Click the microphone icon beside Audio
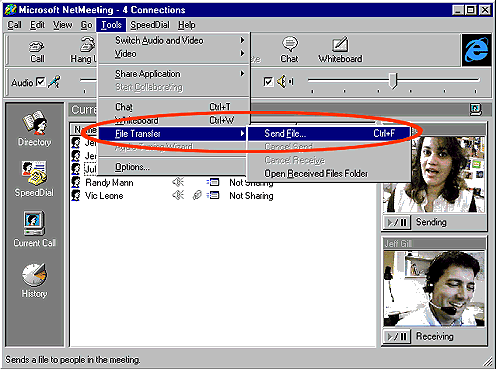This screenshot has width=496, height=369. [x=54, y=82]
